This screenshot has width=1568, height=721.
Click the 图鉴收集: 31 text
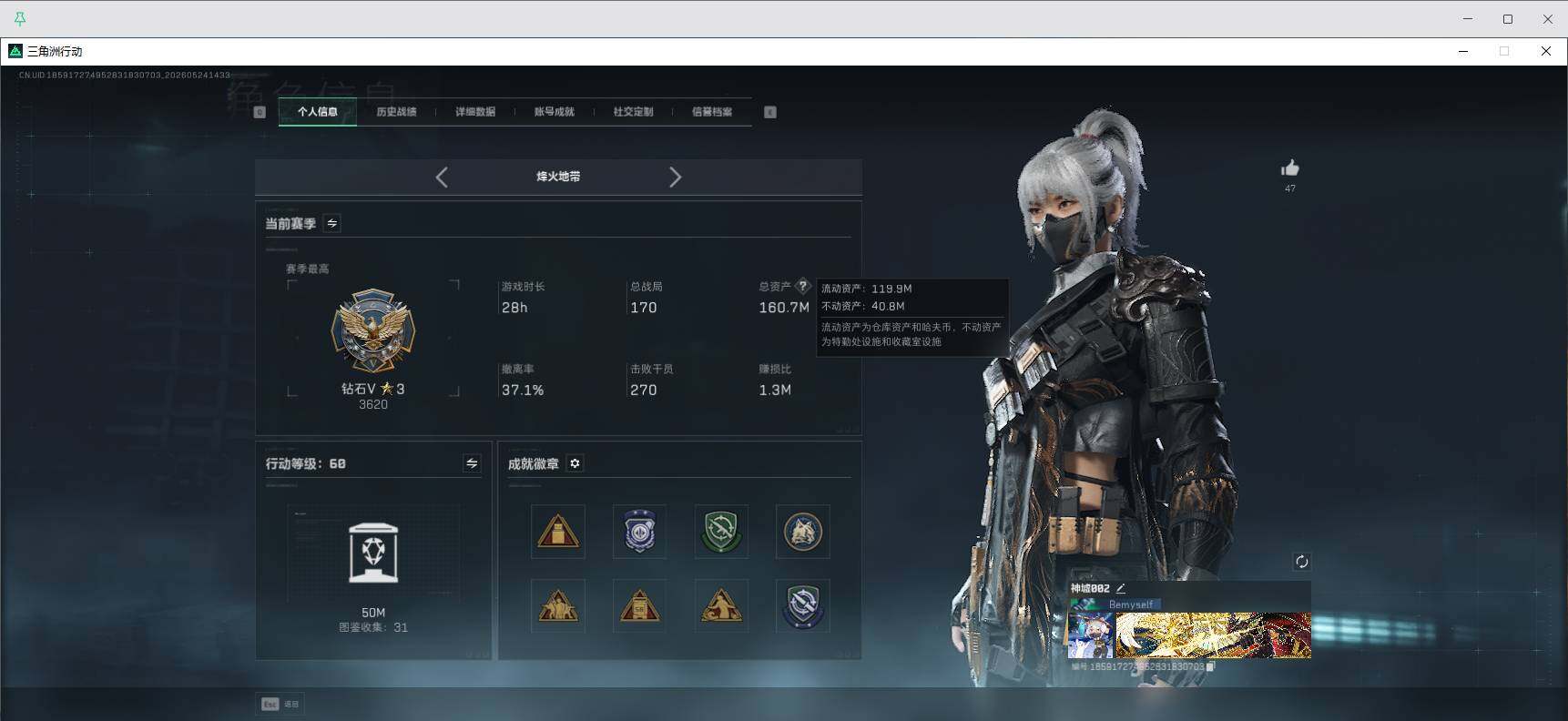[x=373, y=627]
